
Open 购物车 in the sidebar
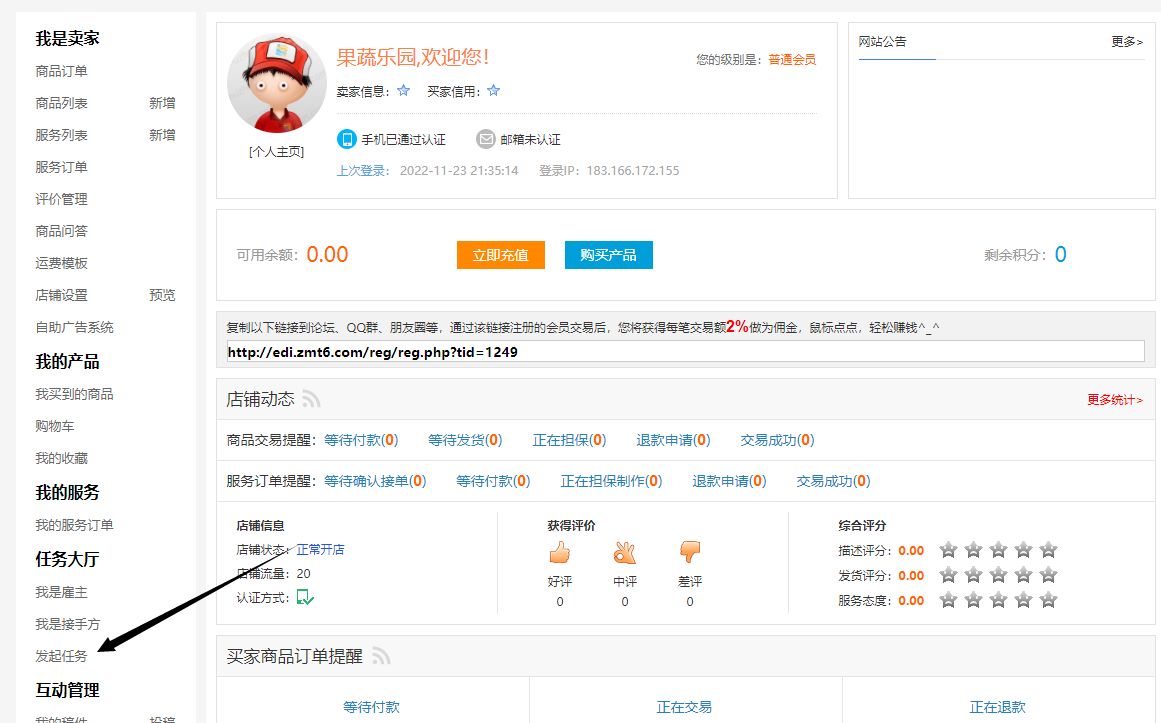click(55, 426)
